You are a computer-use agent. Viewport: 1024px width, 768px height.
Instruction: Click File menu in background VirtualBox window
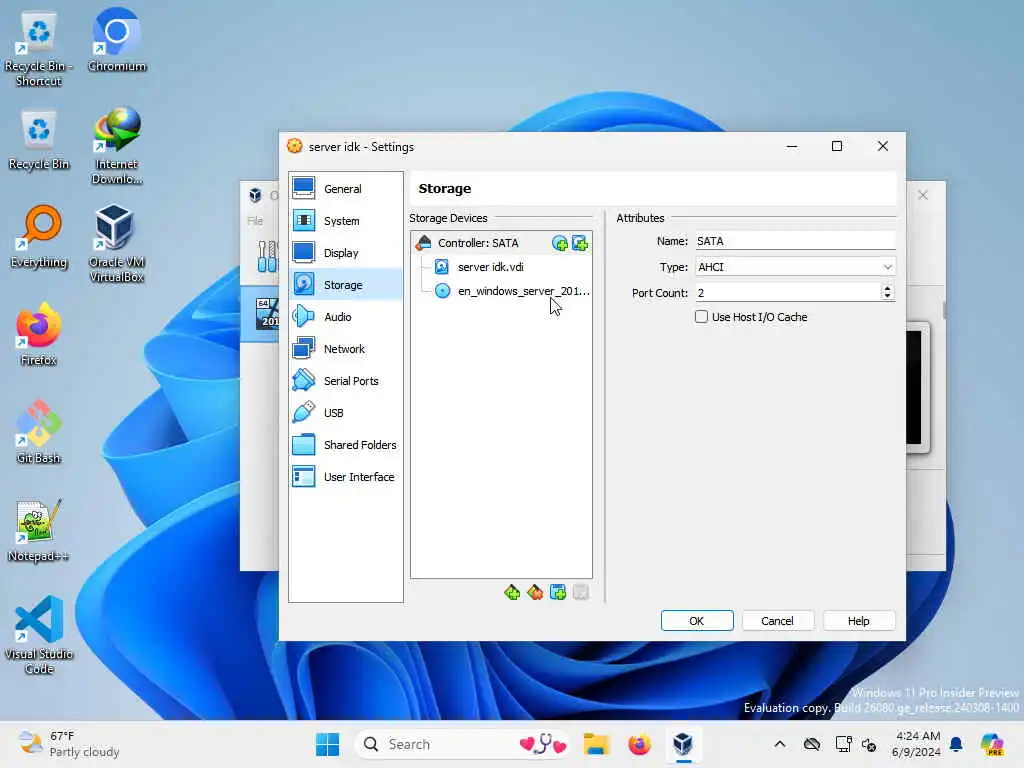[x=255, y=221]
